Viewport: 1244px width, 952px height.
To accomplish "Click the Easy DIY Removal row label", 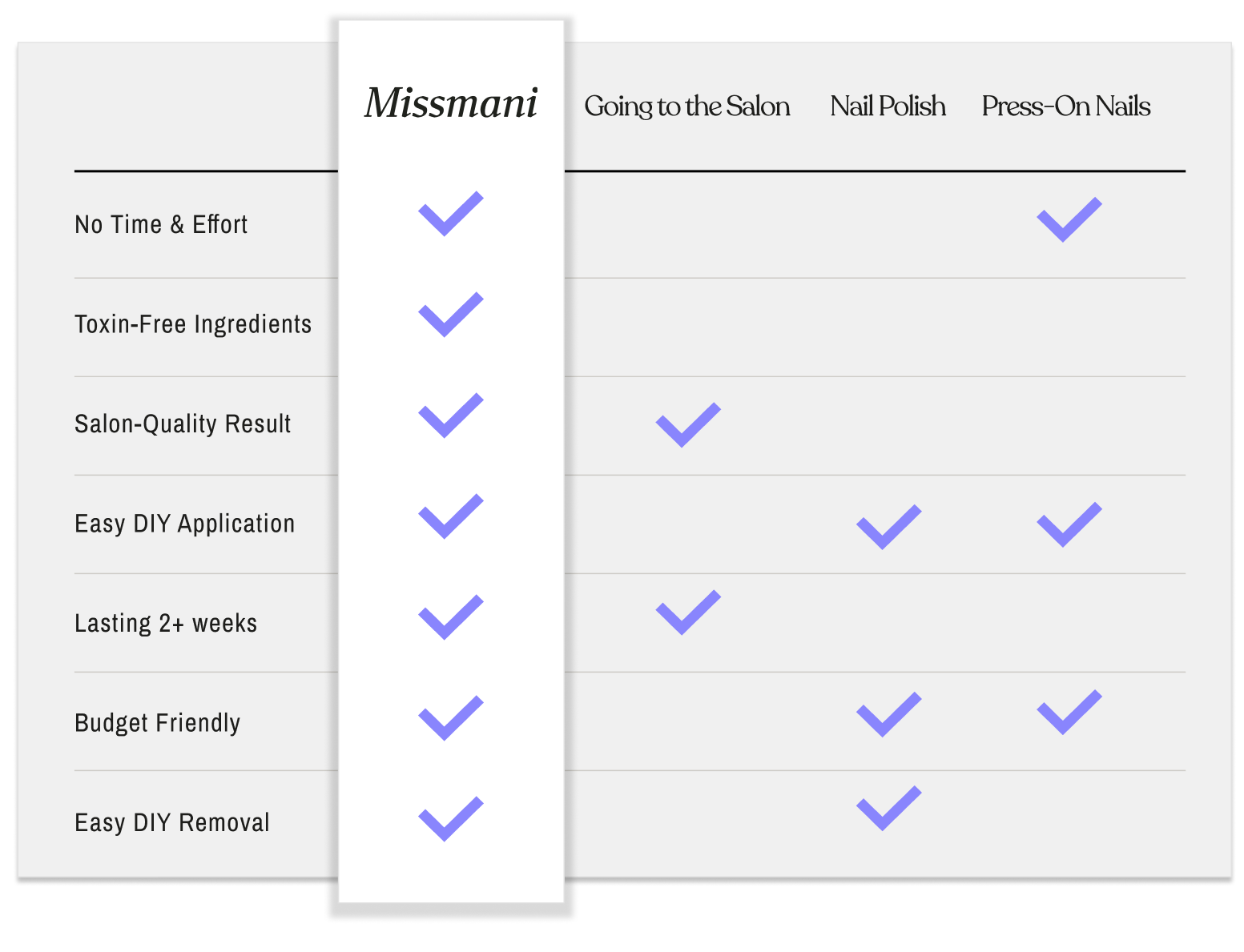I will pos(172,823).
